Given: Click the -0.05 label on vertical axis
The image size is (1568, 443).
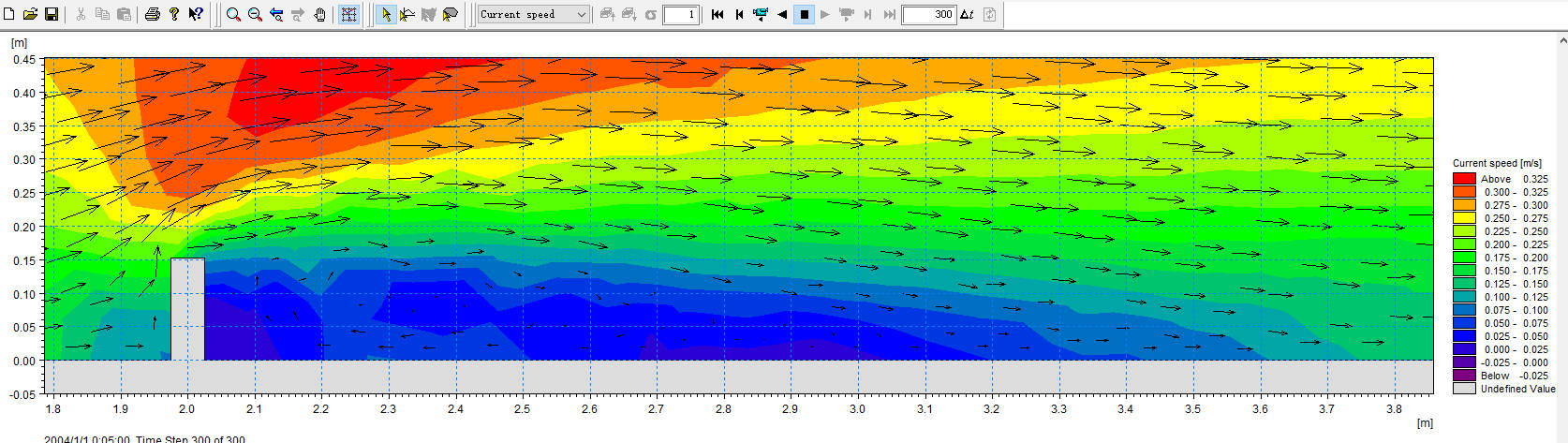Looking at the screenshot, I should (22, 395).
